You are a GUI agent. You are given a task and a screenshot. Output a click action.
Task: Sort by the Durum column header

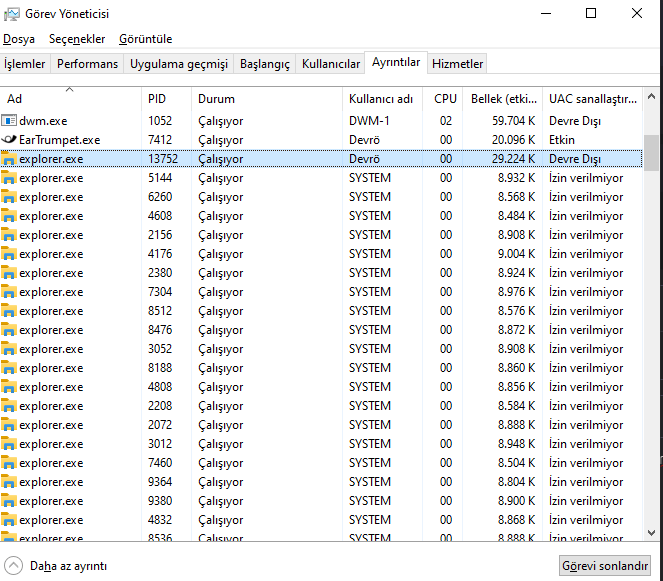[267, 99]
